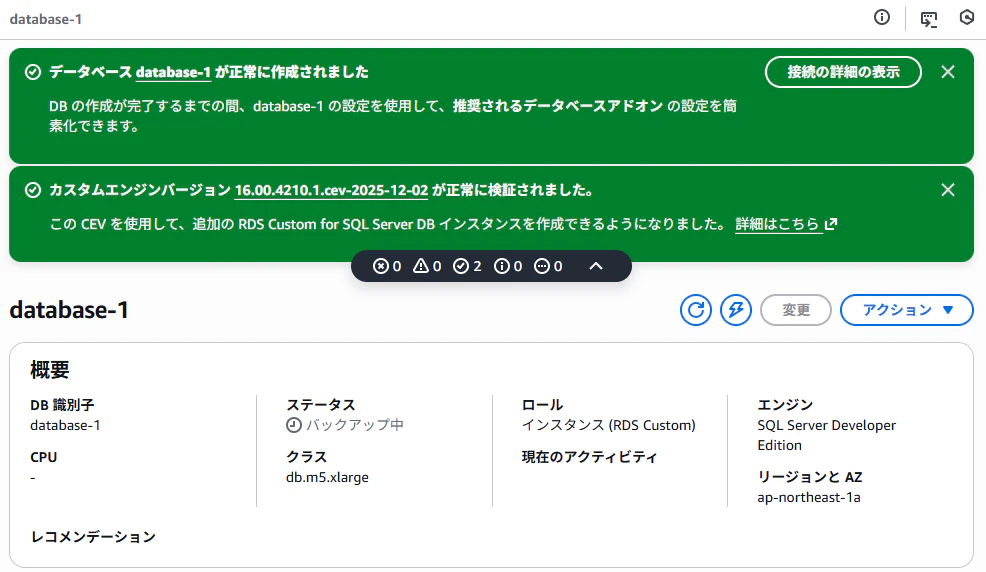Viewport: 986px width, 572px height.
Task: Click the backup status clock icon
Action: tap(294, 426)
